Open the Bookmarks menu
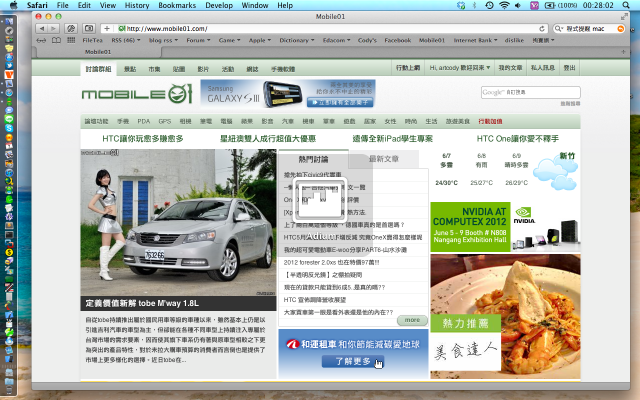The height and width of the screenshot is (400, 640). 177,5
